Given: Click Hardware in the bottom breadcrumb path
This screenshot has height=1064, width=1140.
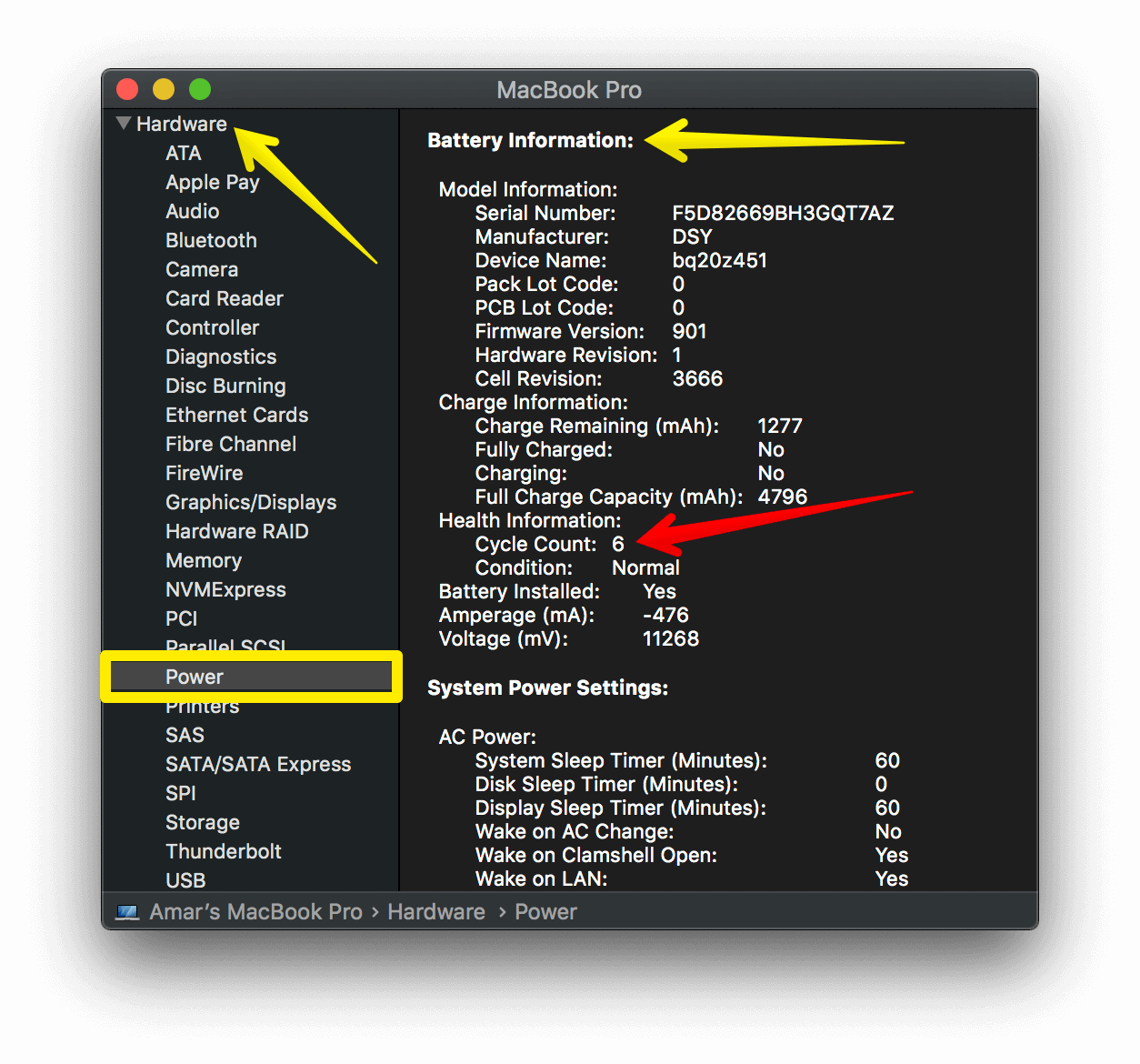Looking at the screenshot, I should [436, 911].
